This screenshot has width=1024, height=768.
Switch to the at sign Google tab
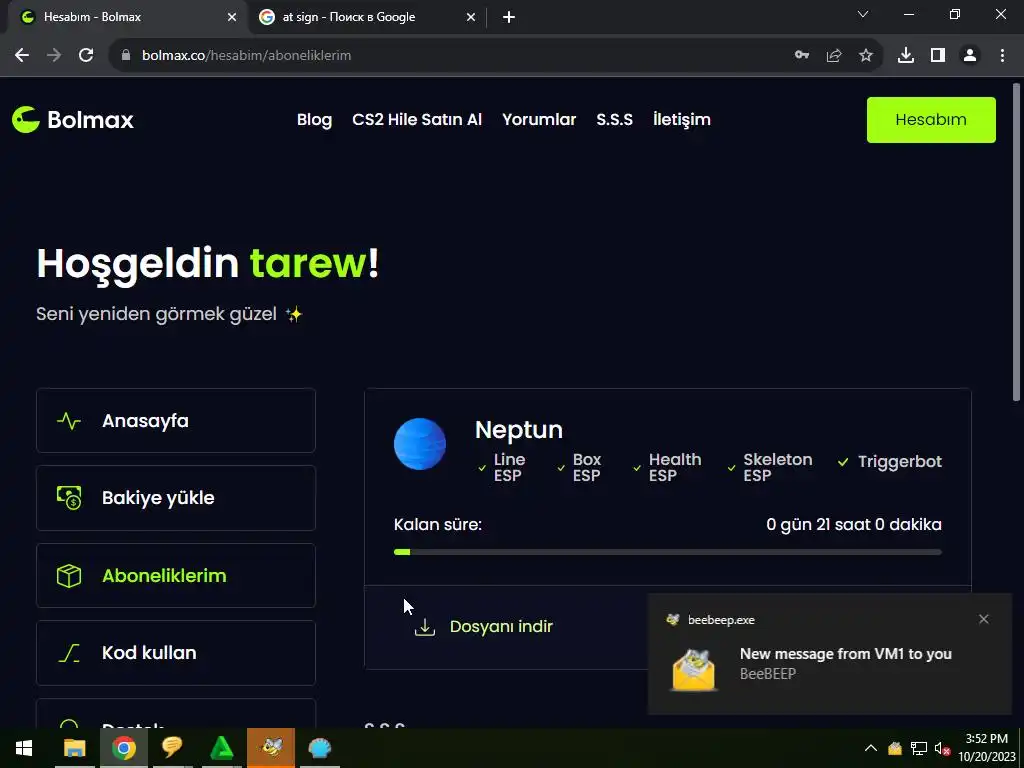[367, 17]
